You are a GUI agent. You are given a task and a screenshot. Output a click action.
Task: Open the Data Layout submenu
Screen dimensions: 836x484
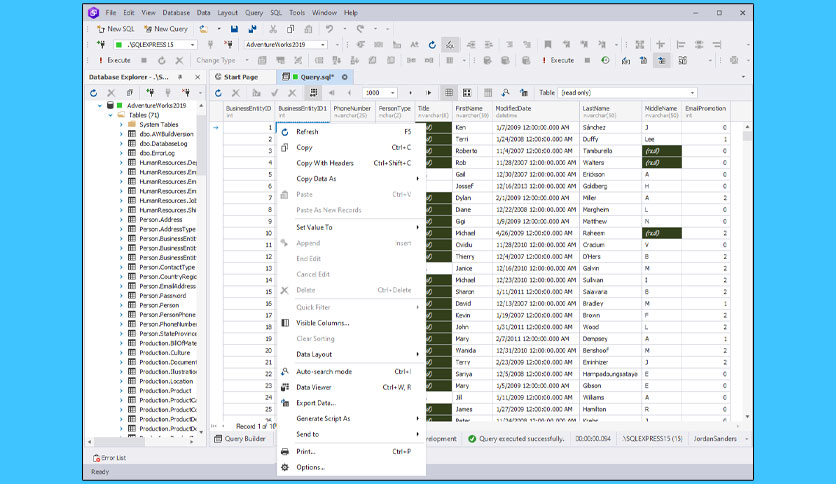[351, 354]
